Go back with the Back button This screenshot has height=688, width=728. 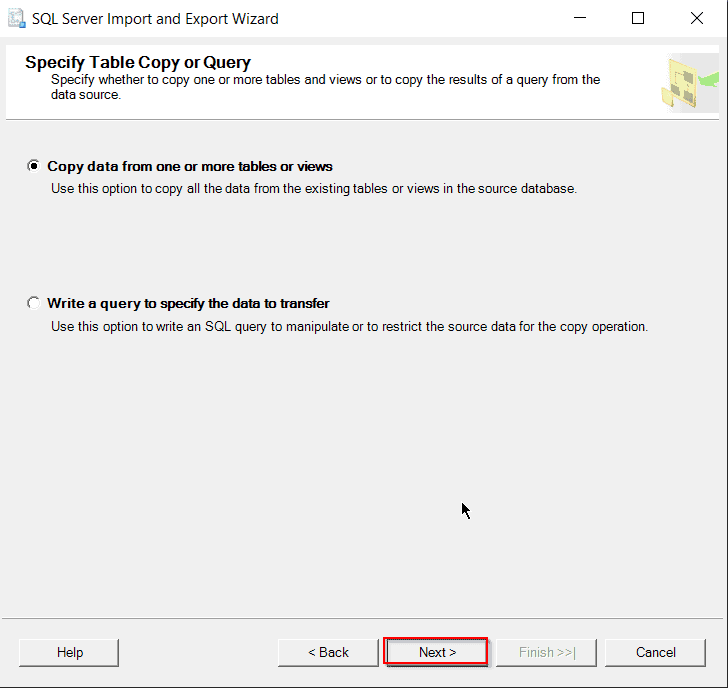328,652
